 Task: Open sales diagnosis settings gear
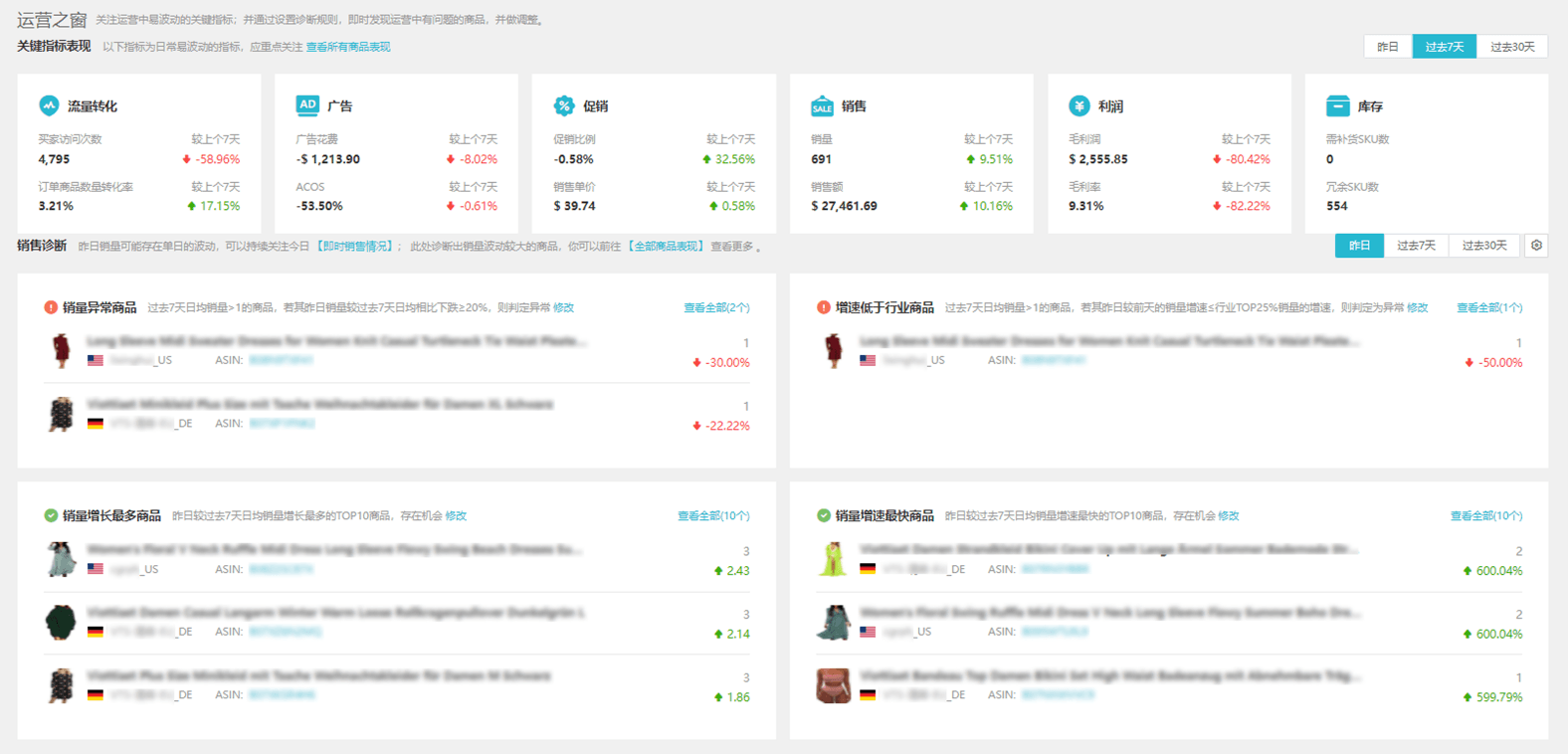coord(1536,246)
